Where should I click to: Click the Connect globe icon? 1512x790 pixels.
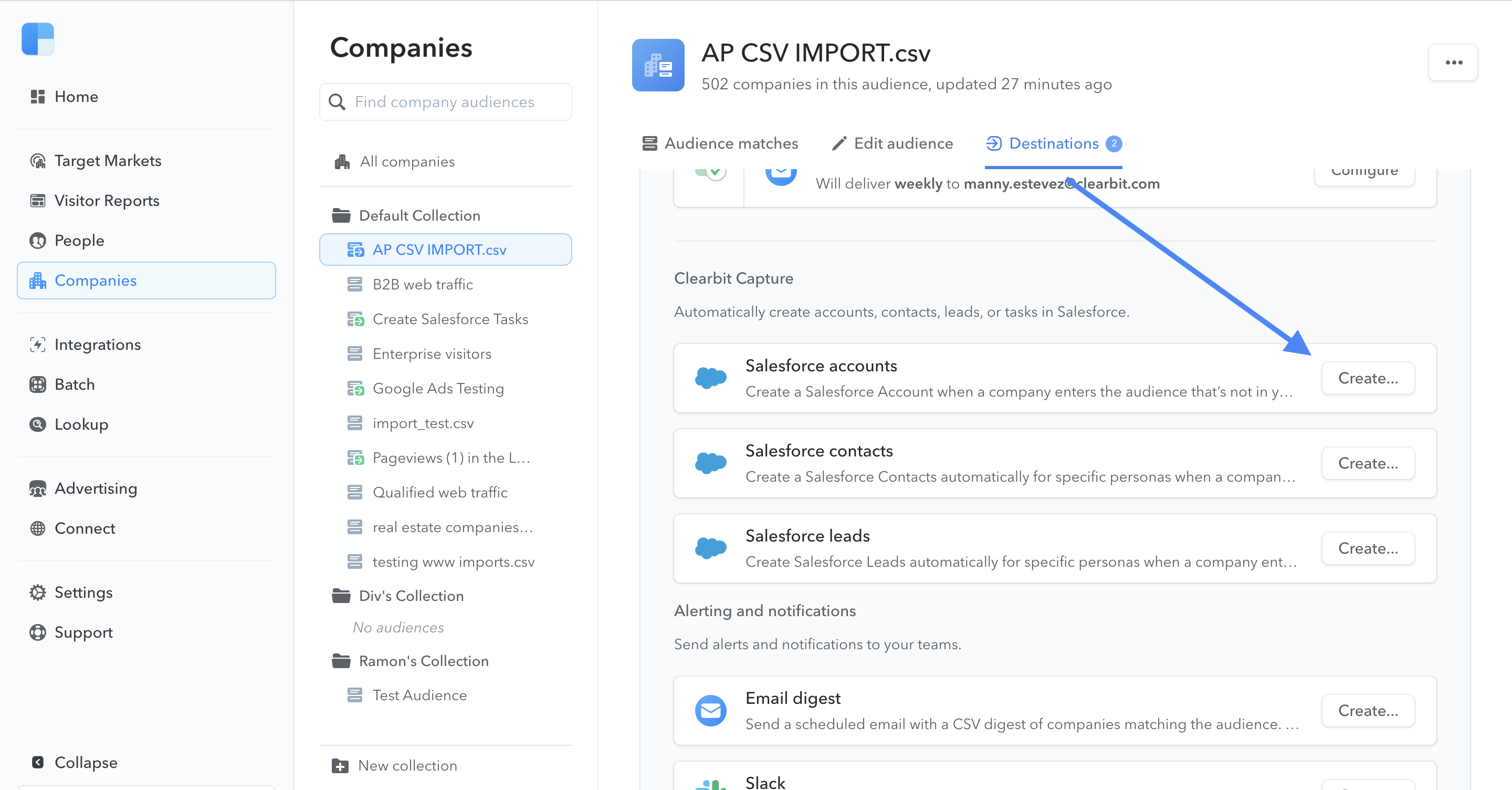coord(38,528)
